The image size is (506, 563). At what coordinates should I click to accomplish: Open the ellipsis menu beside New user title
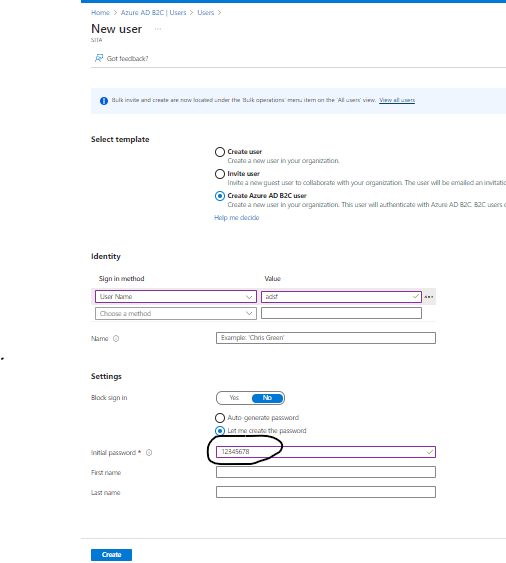[x=158, y=29]
